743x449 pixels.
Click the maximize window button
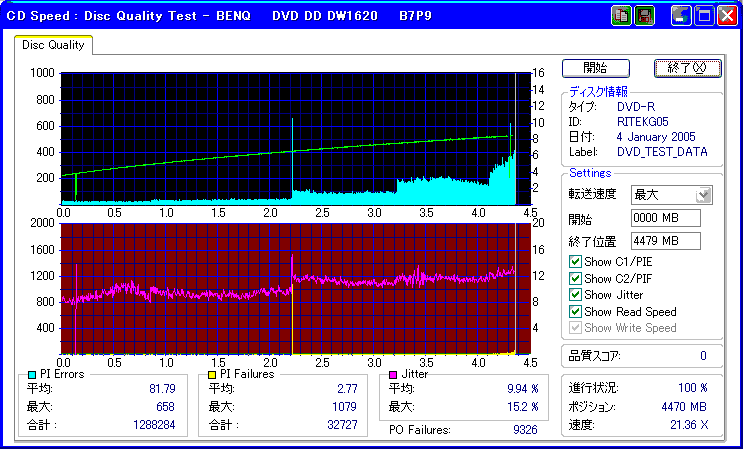[x=704, y=16]
